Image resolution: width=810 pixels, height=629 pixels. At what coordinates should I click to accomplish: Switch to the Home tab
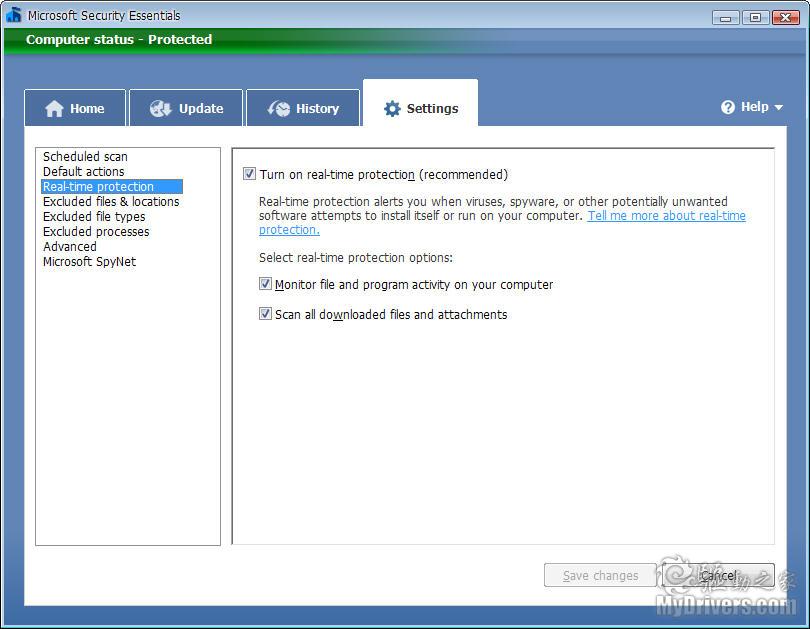[x=75, y=108]
